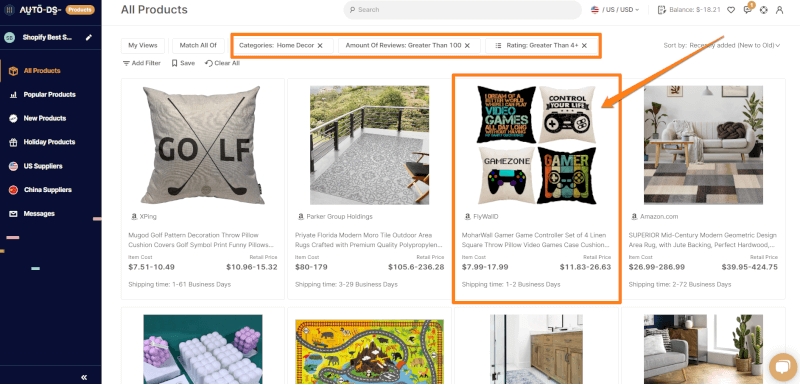The height and width of the screenshot is (384, 800).
Task: Remove the Categories: Home Decor filter
Action: click(x=320, y=45)
